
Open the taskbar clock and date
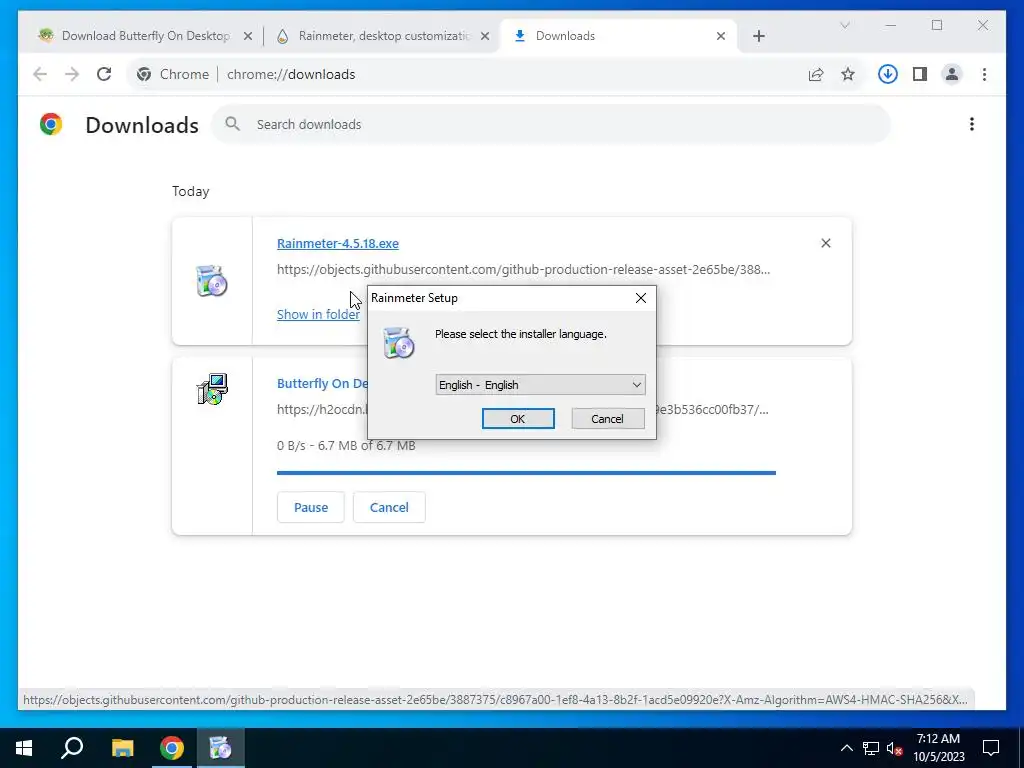pyautogui.click(x=938, y=748)
